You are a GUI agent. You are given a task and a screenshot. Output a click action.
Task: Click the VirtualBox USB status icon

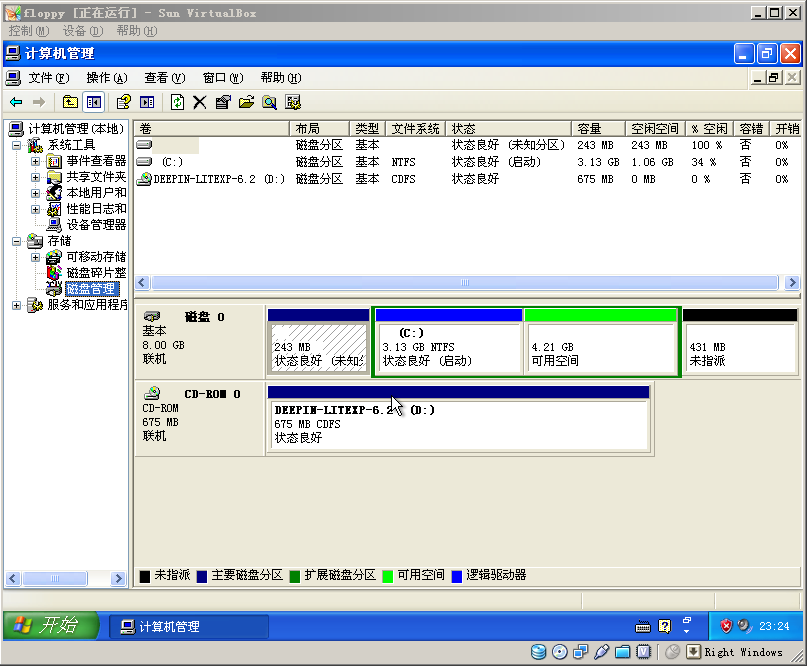click(x=602, y=652)
